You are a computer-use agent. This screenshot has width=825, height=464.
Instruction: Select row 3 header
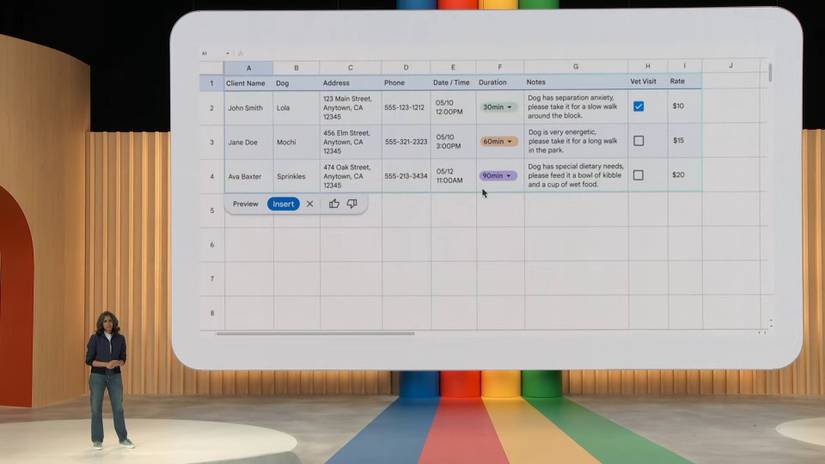(x=212, y=142)
